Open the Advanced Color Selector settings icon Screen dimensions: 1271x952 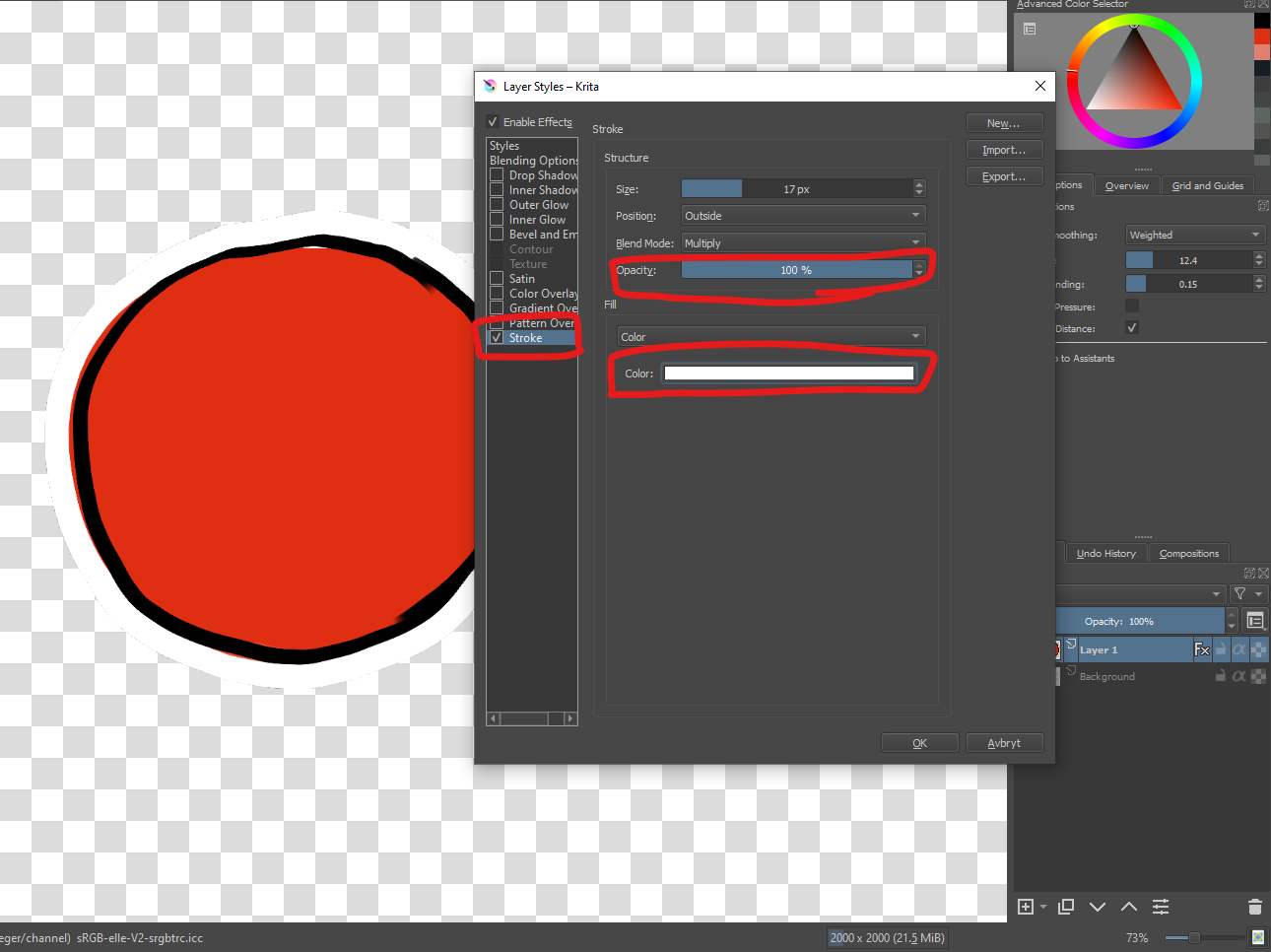[x=1030, y=30]
